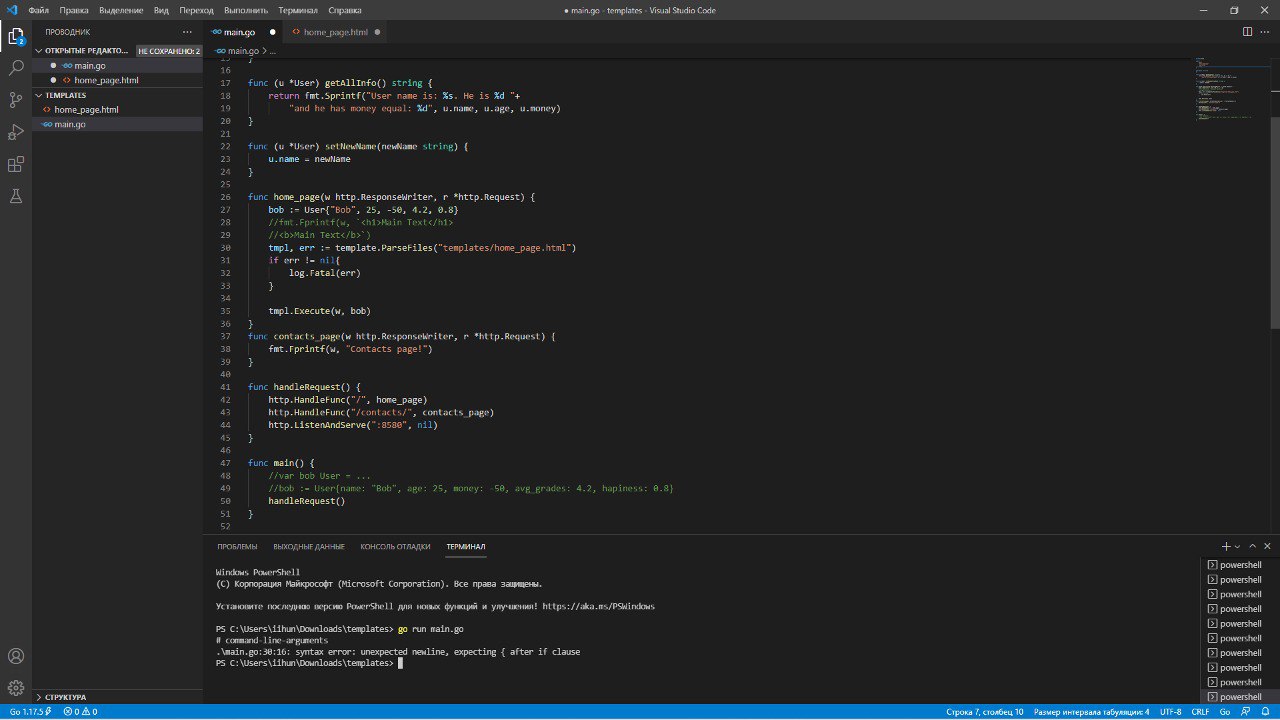
Task: Click the CRLF line ending button
Action: (1200, 712)
